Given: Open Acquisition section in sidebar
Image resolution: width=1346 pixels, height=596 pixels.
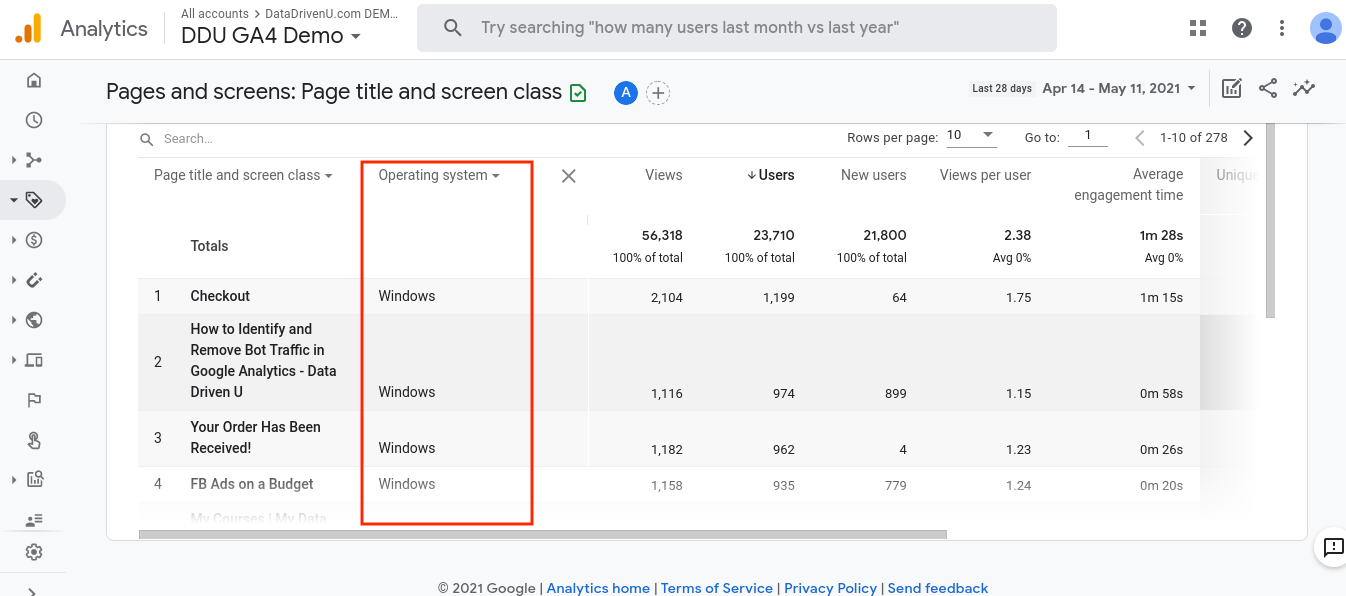Looking at the screenshot, I should tap(34, 160).
